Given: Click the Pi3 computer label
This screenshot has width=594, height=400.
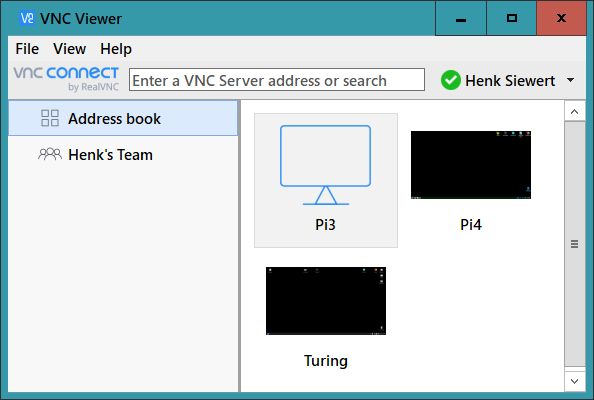Looking at the screenshot, I should (325, 225).
